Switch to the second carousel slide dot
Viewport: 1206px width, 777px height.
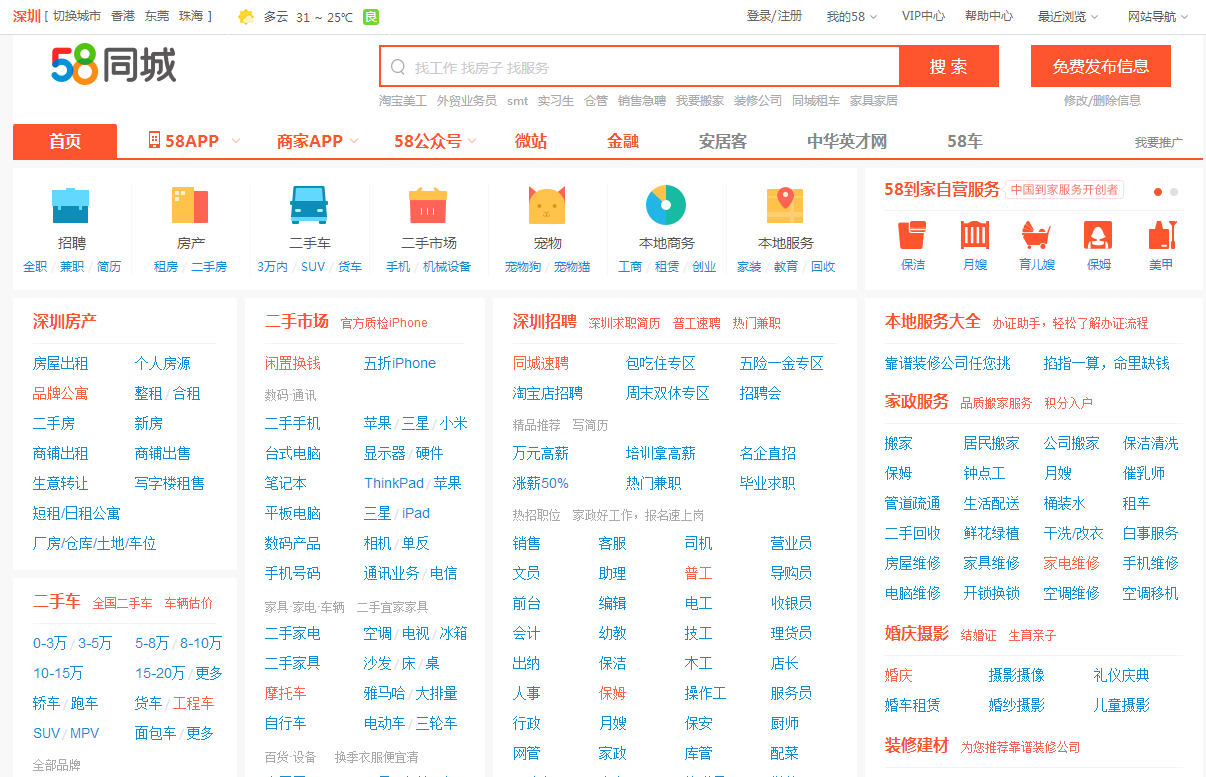(1174, 192)
